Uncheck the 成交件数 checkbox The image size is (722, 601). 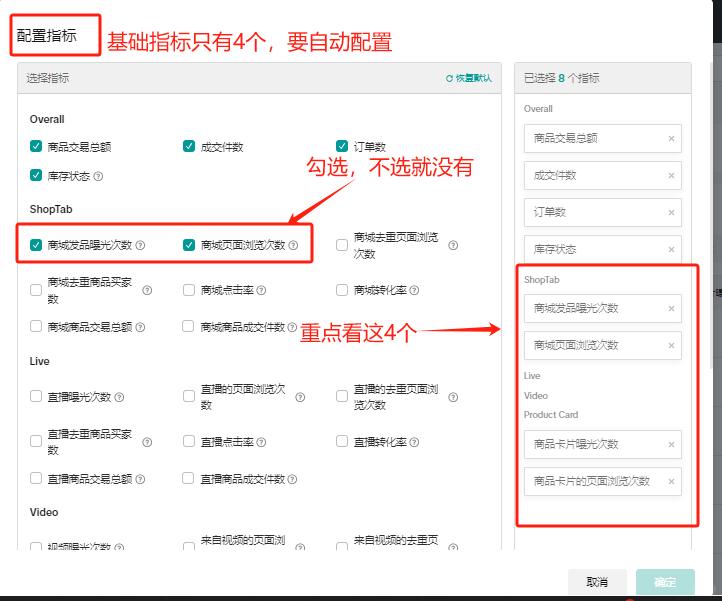tap(189, 146)
